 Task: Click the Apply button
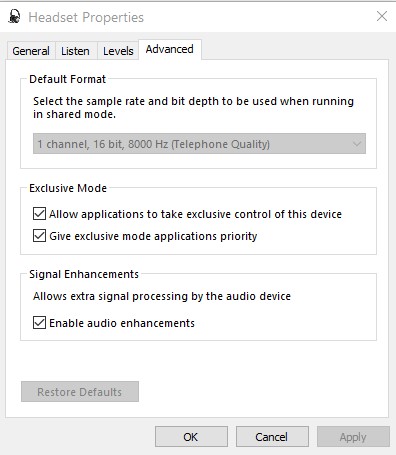click(x=353, y=437)
